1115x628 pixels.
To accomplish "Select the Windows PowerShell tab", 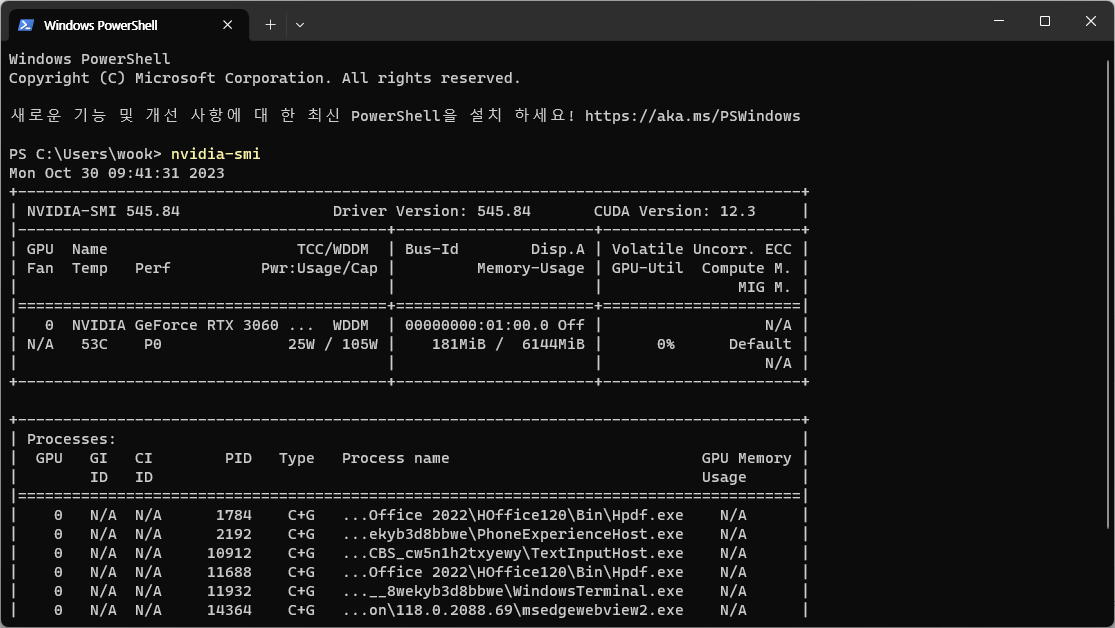I will (x=129, y=25).
